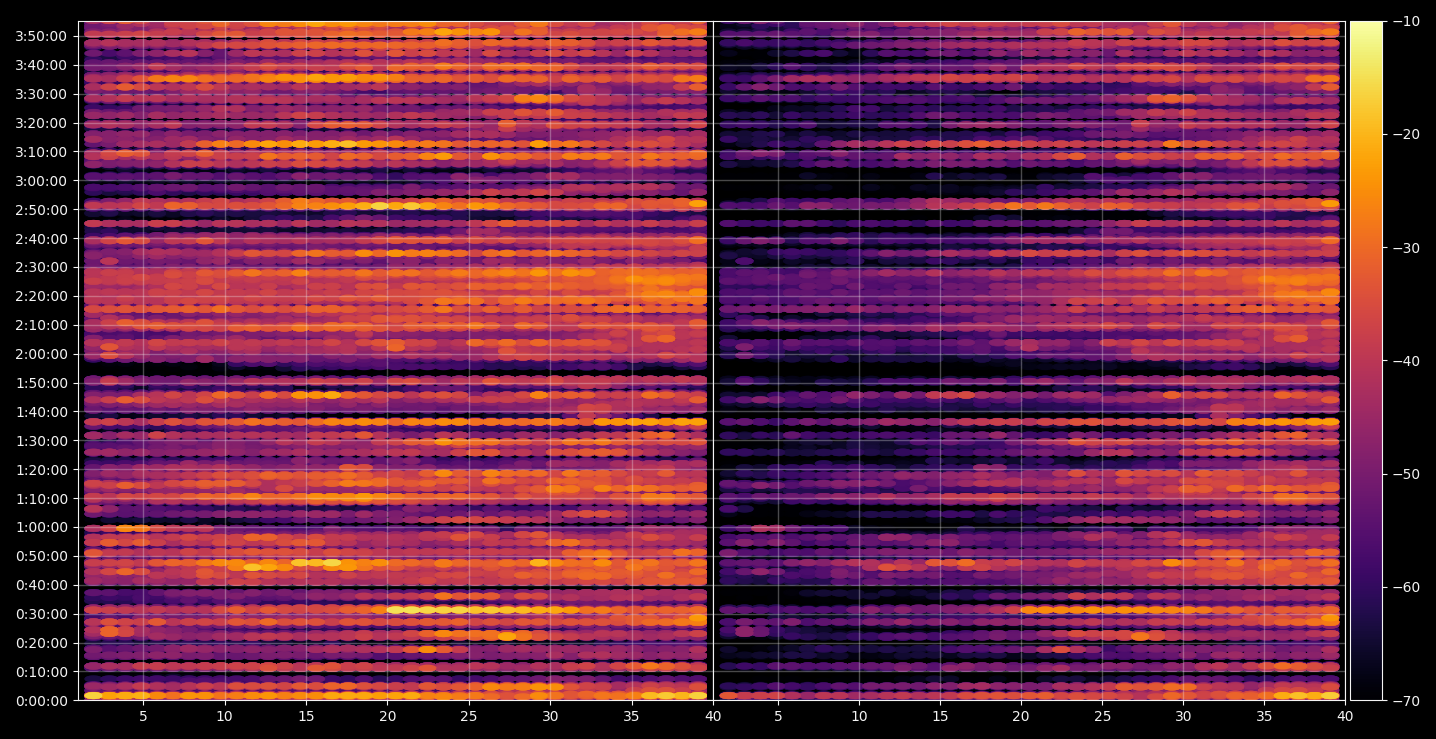
Task: Select the 3:40:00 y-axis tick label
Action: (41, 65)
